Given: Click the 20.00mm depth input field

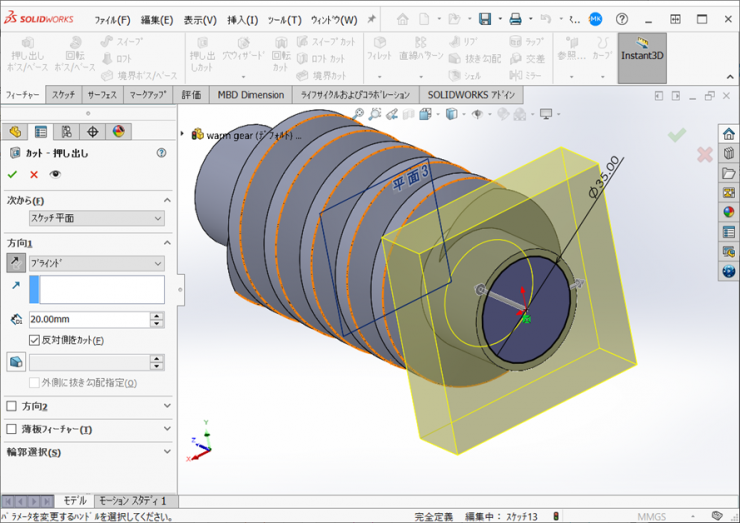Looking at the screenshot, I should point(88,320).
